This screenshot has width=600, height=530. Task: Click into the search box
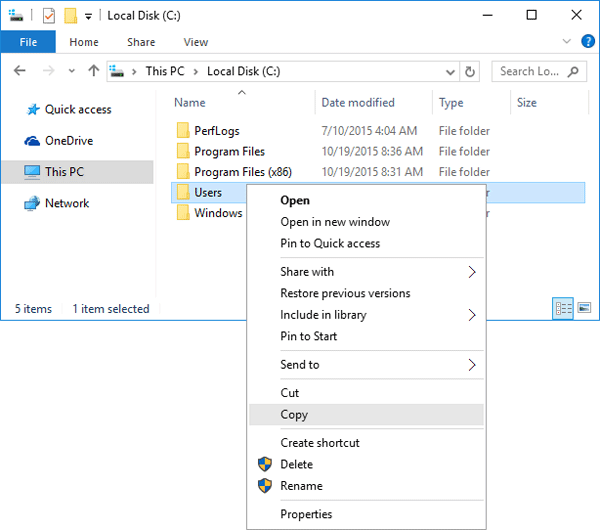point(531,71)
